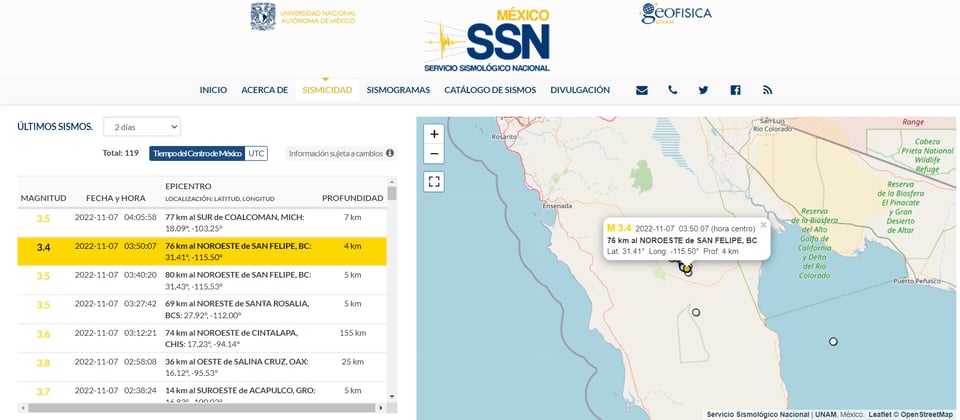Click the PROFUNDIDAD column header
Viewport: 960px width, 420px height.
click(353, 198)
